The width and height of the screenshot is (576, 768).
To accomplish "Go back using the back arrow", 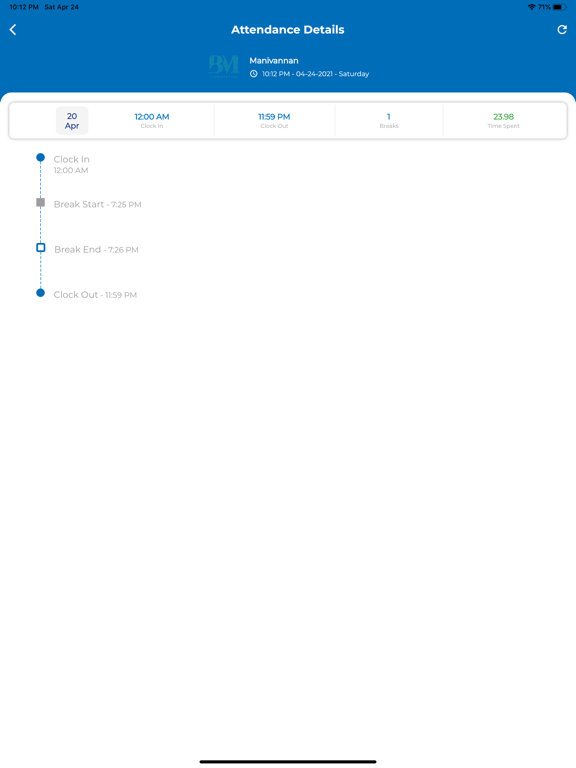I will tap(13, 30).
